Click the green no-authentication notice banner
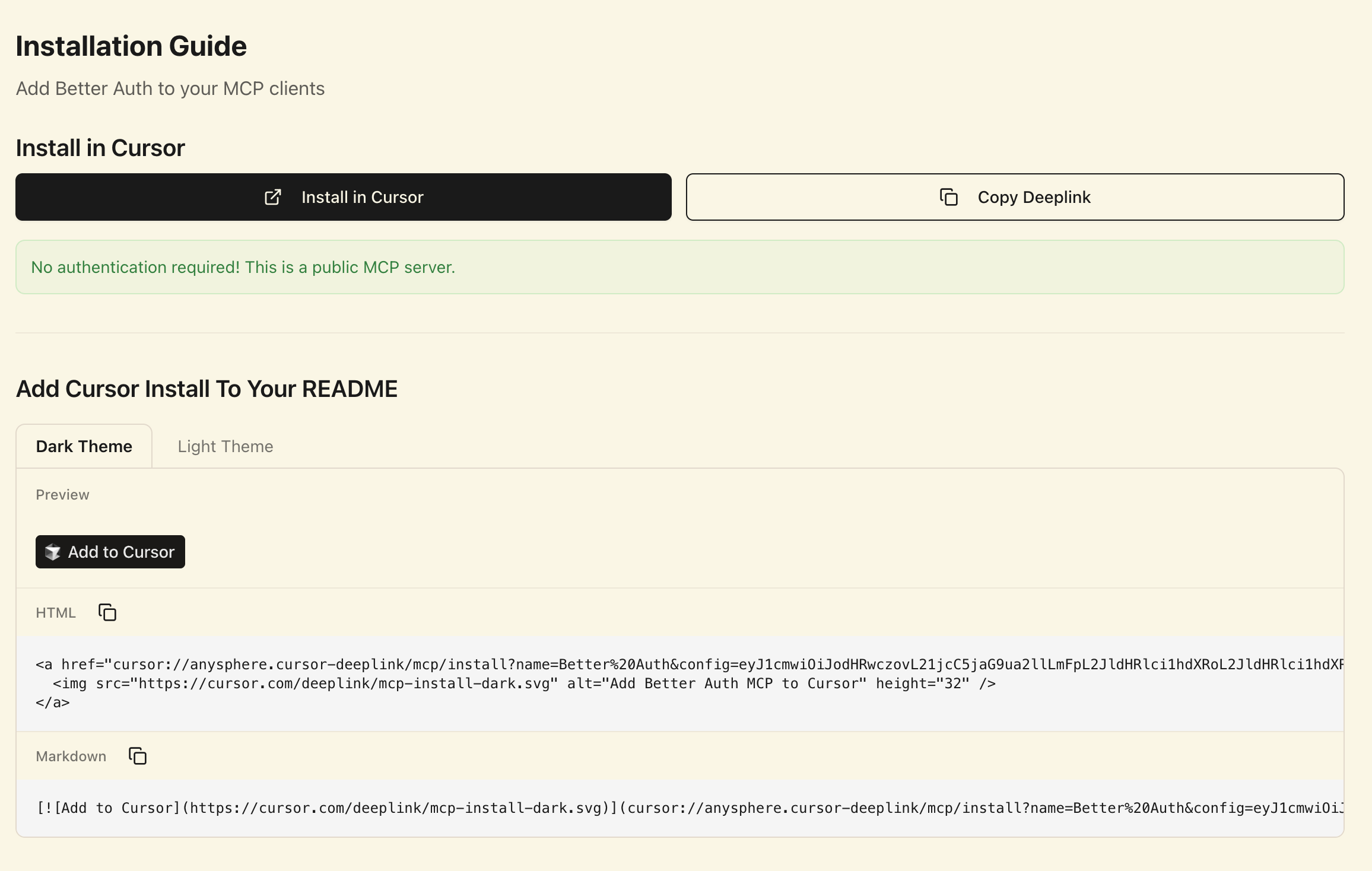This screenshot has height=871, width=1372. [x=679, y=267]
